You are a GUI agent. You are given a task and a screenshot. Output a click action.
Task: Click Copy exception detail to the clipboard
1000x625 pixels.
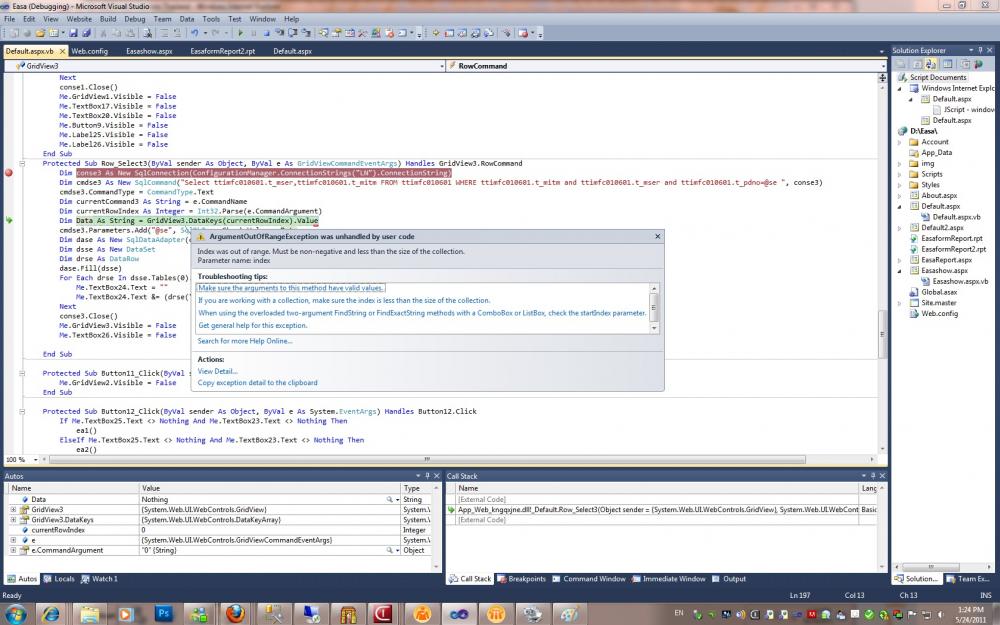click(x=258, y=383)
